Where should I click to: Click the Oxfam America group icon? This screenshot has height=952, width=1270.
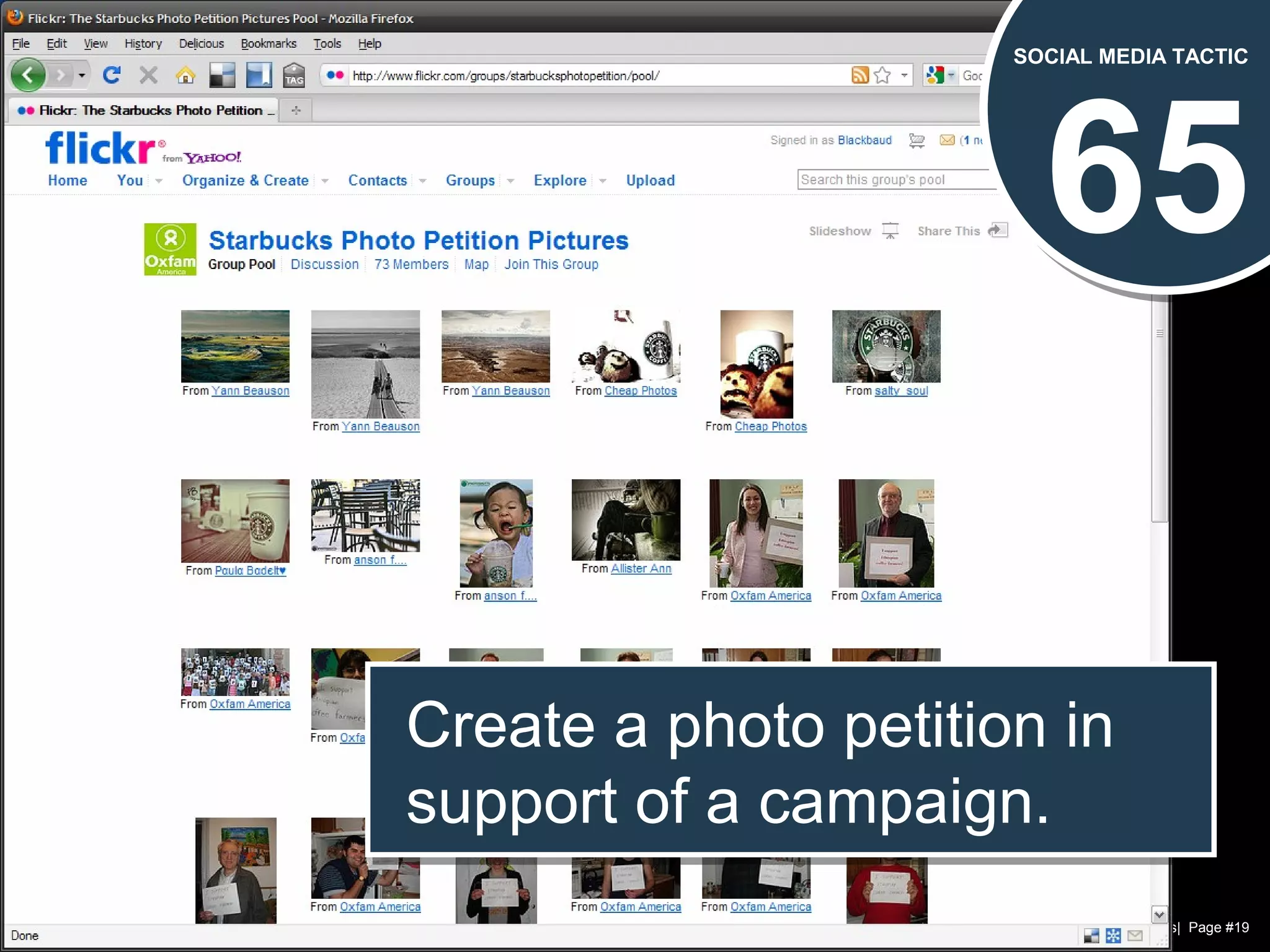click(x=171, y=249)
